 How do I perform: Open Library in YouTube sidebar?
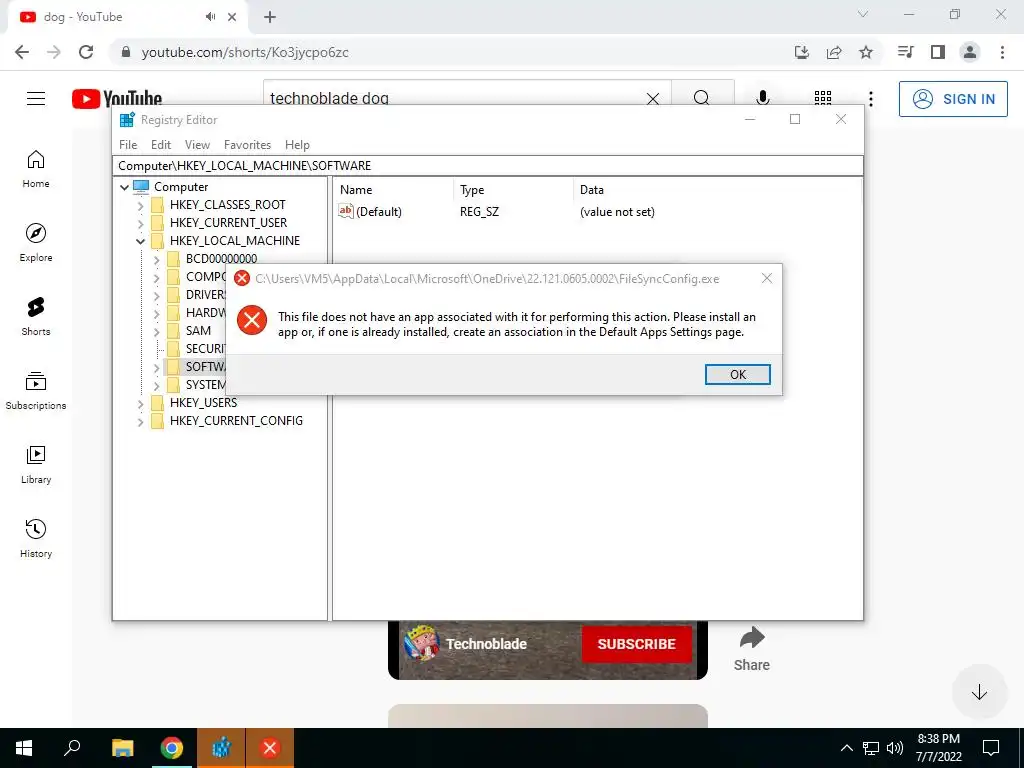coord(36,464)
